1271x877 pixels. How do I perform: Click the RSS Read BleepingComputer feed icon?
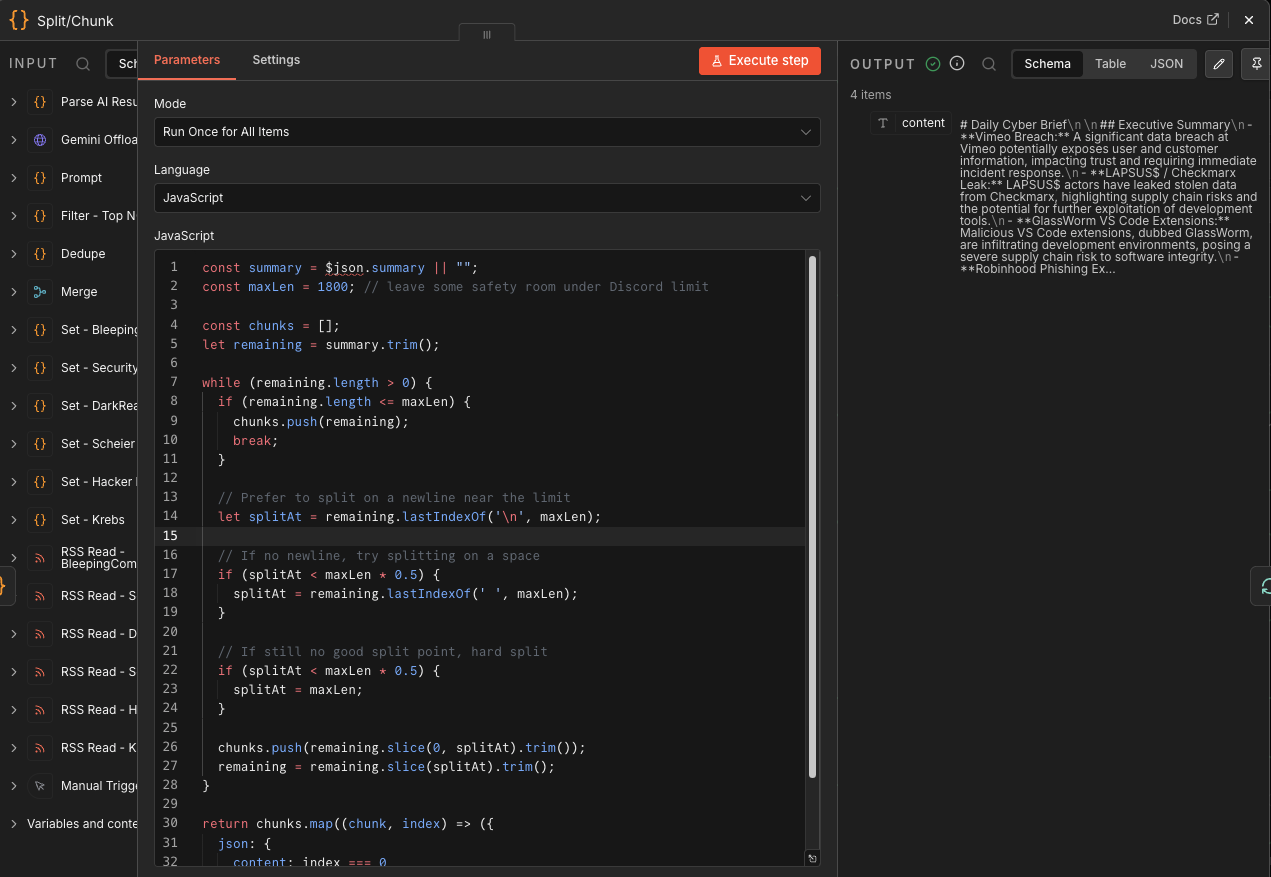40,558
